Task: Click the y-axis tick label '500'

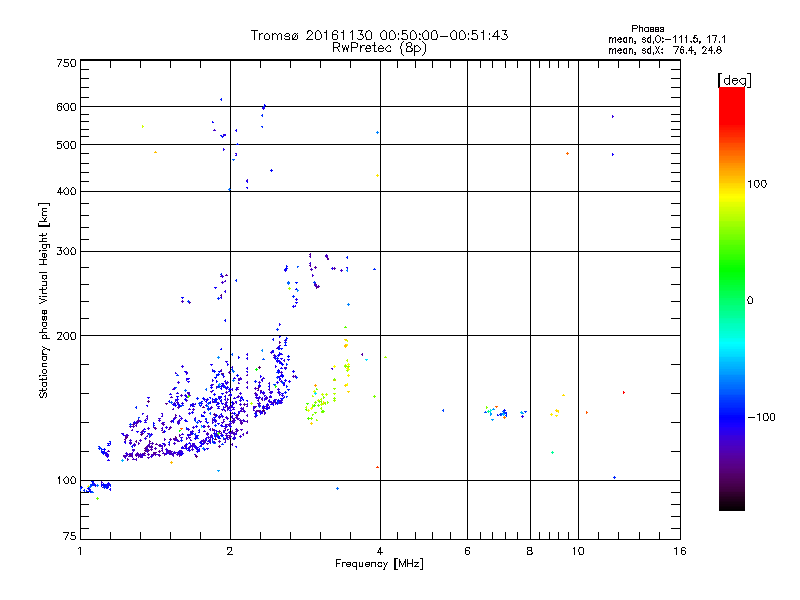Action: (x=66, y=145)
